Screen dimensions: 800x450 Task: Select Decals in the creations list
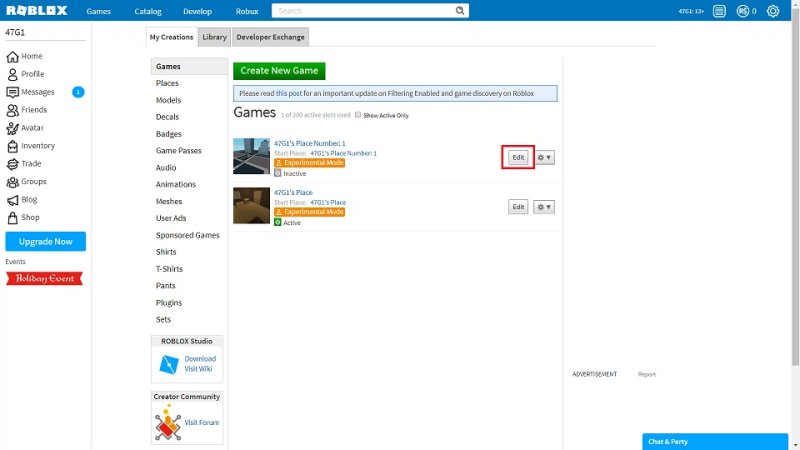(167, 117)
